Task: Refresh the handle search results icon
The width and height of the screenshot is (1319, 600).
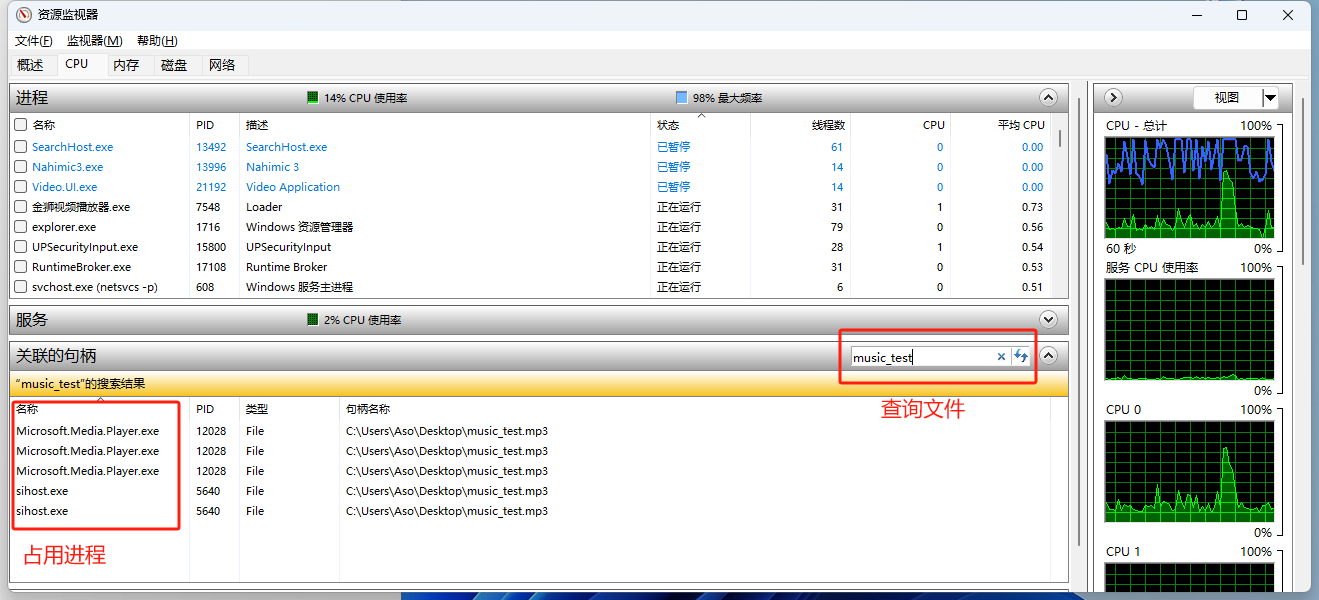Action: click(x=1021, y=357)
